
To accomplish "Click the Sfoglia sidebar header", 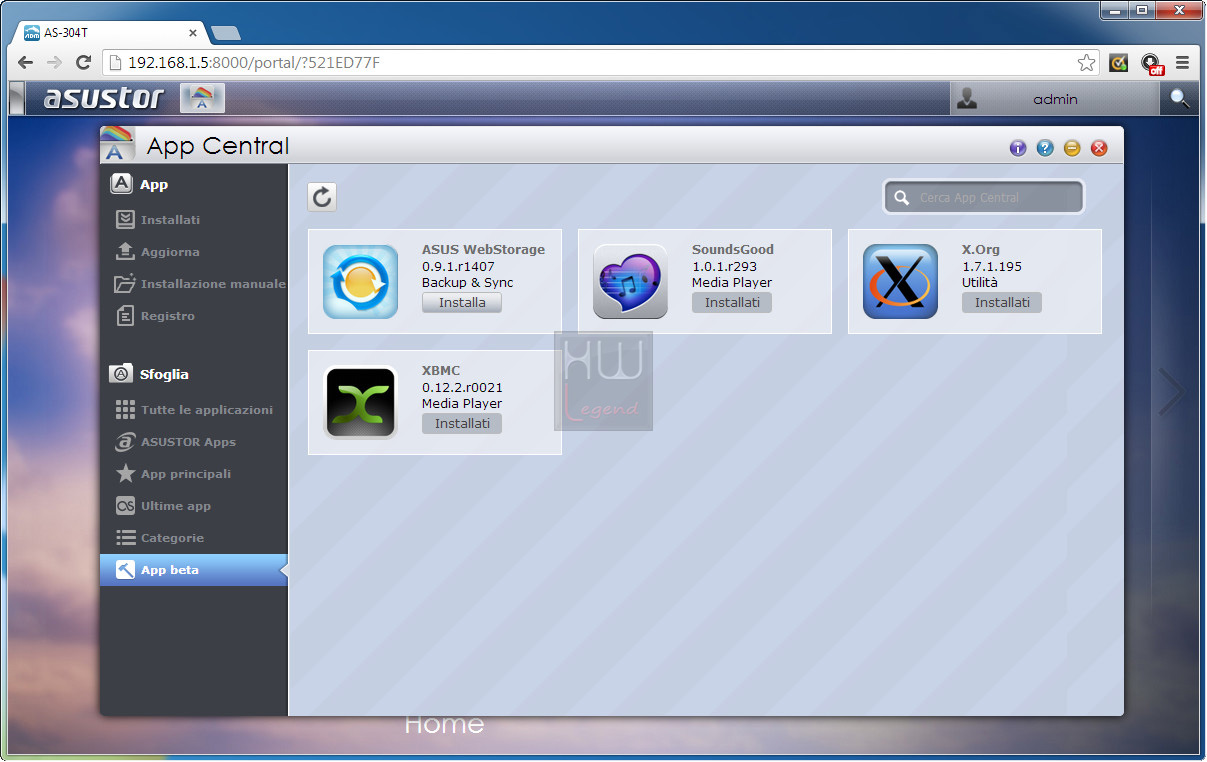I will [149, 374].
